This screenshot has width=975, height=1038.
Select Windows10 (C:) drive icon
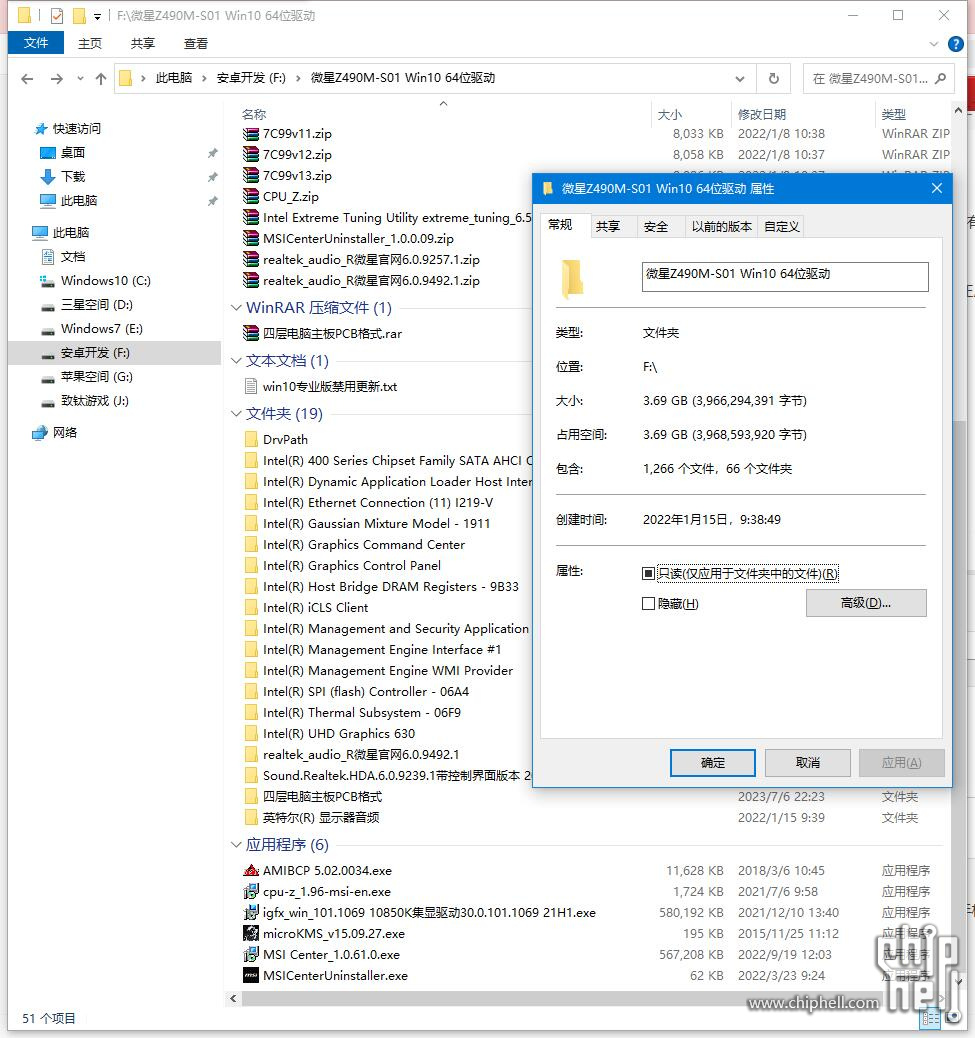[48, 281]
